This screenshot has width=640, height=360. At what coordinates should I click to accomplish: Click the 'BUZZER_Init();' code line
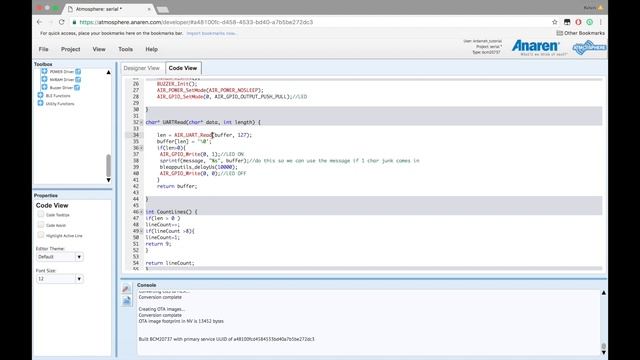pyautogui.click(x=177, y=84)
